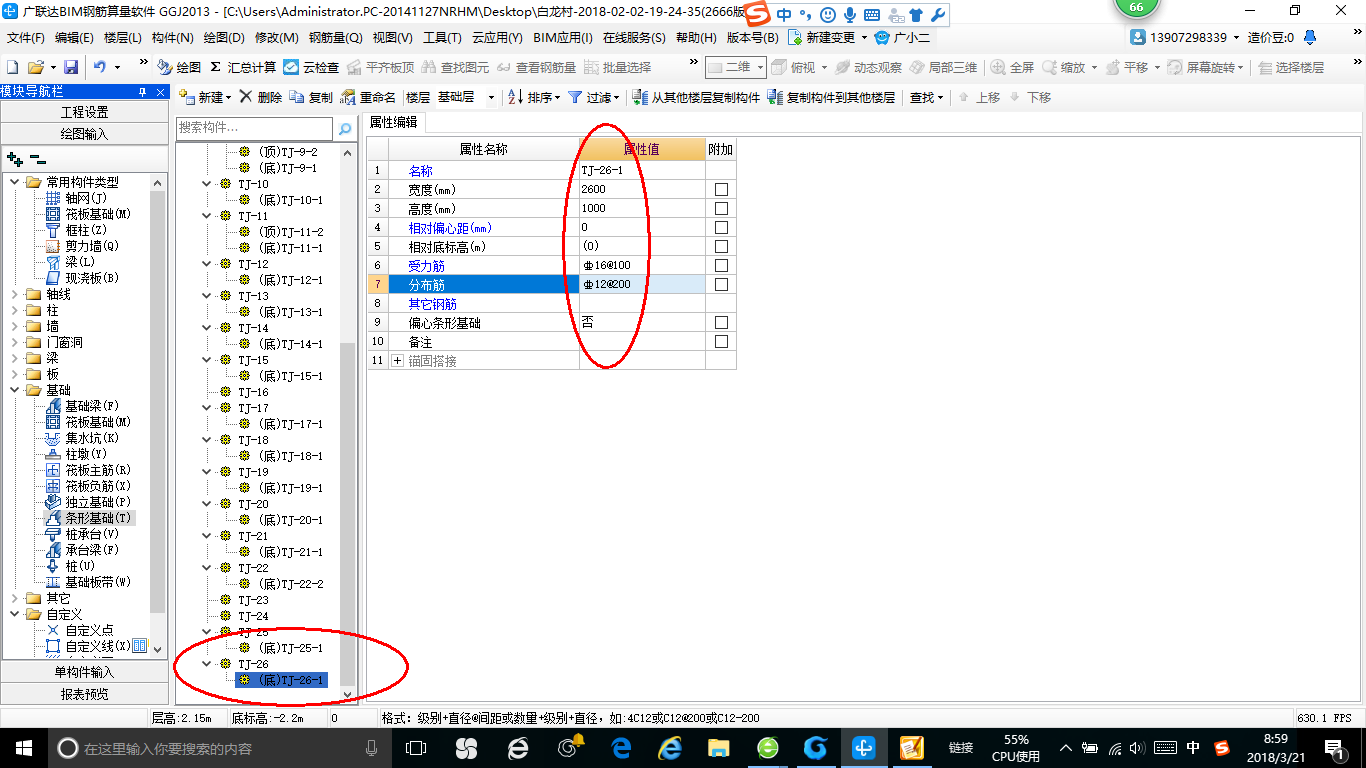The height and width of the screenshot is (768, 1366).
Task: Open 钢筋量(Q) menu
Action: click(x=335, y=37)
